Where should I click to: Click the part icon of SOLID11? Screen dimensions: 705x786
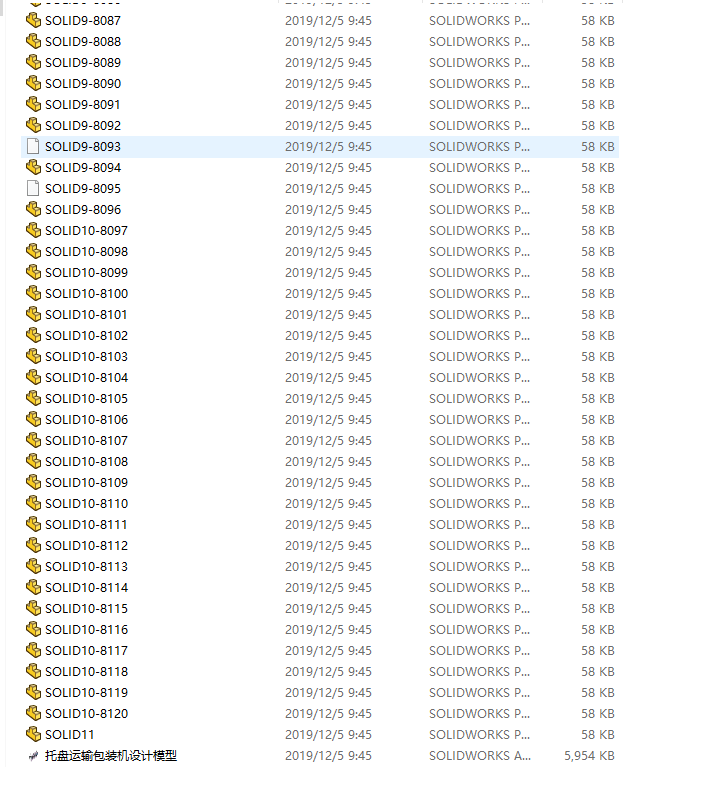(33, 734)
